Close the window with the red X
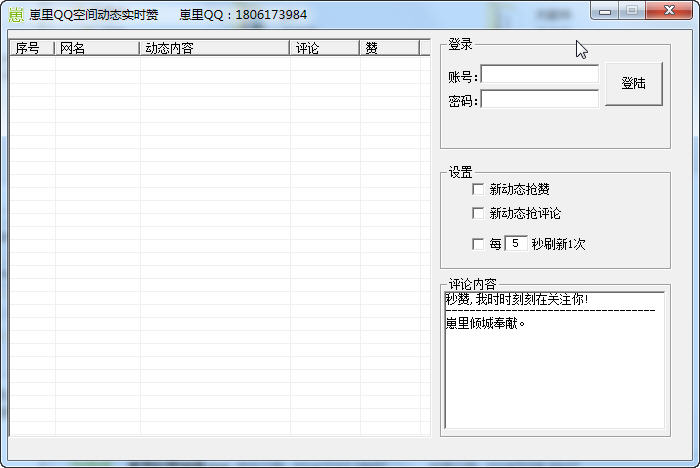 tap(669, 11)
